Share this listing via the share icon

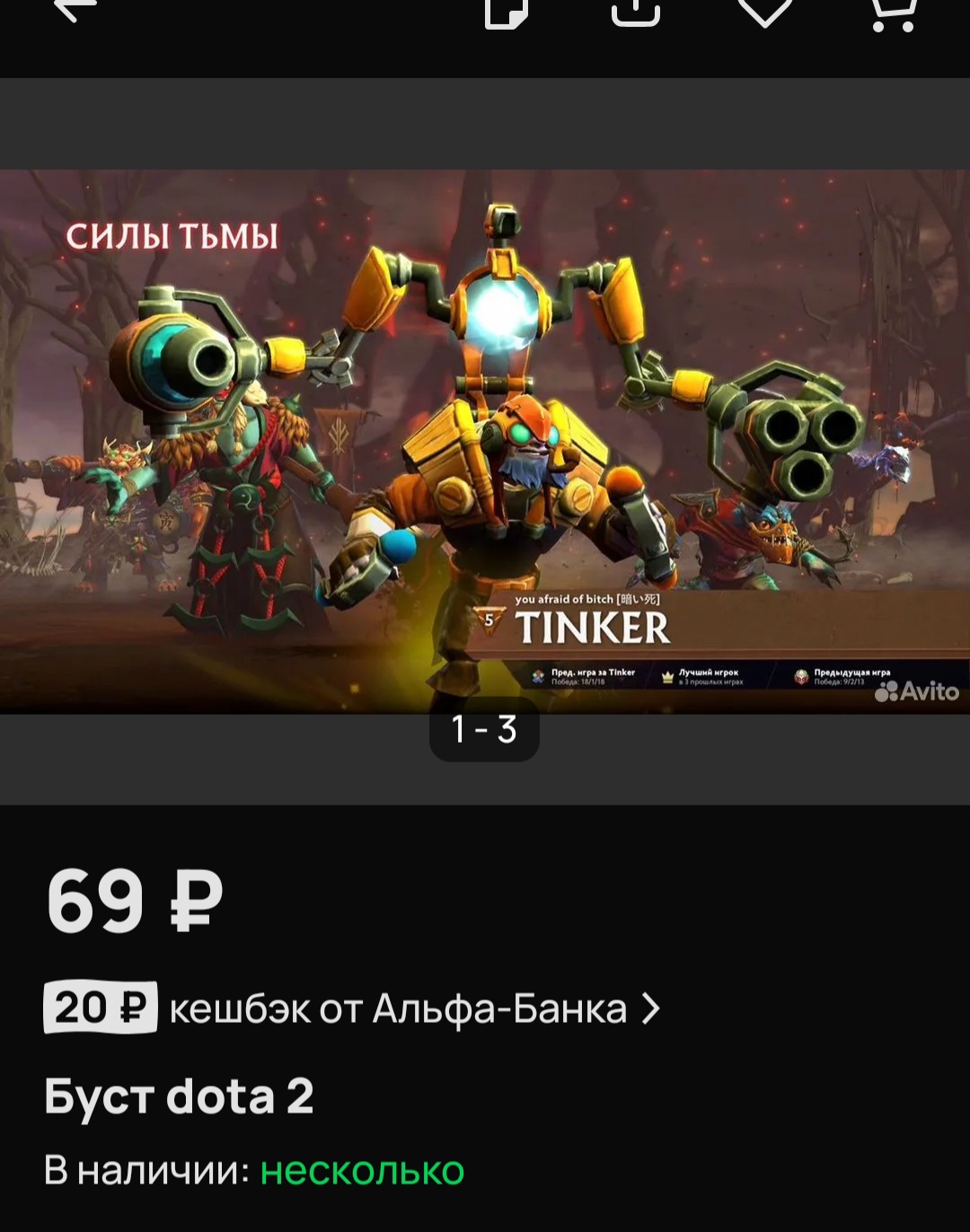tap(636, 13)
